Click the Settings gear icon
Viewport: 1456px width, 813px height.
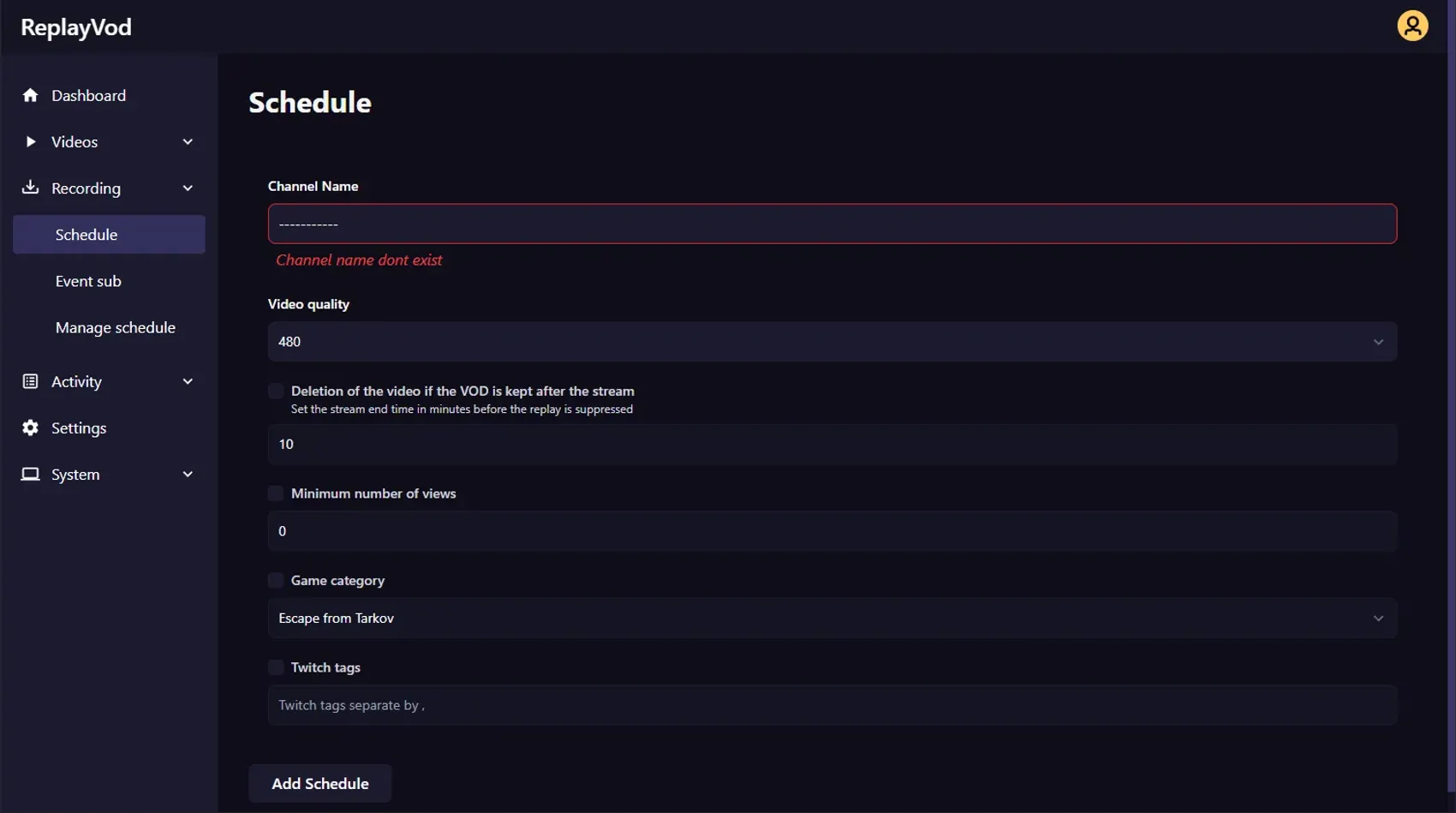point(31,427)
